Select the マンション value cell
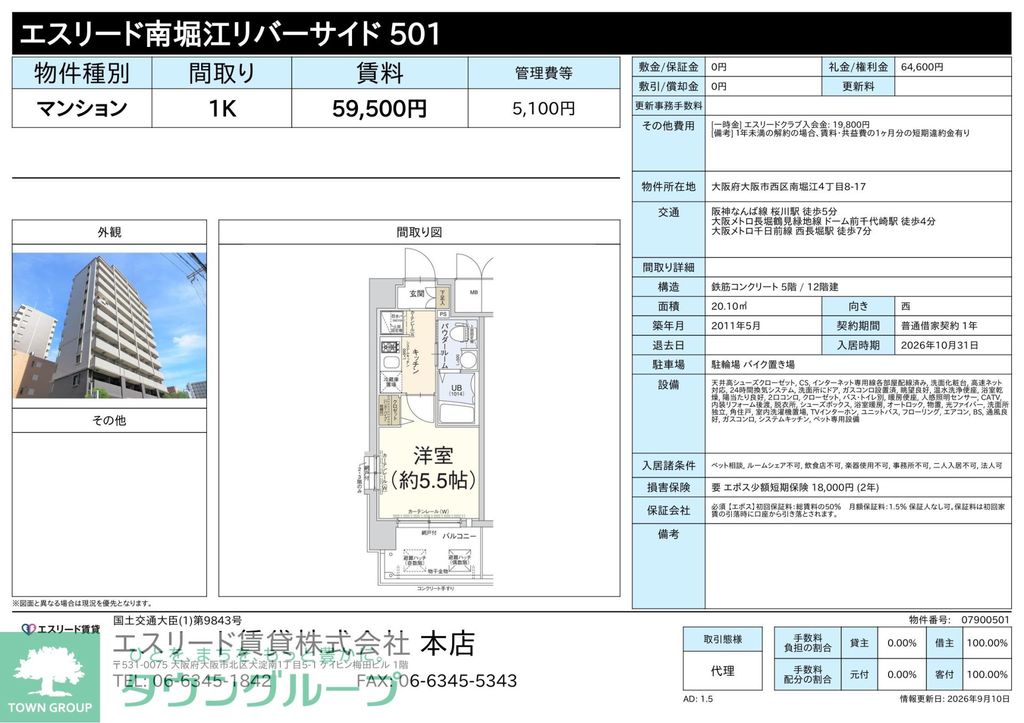The height and width of the screenshot is (723, 1024). pyautogui.click(x=82, y=108)
